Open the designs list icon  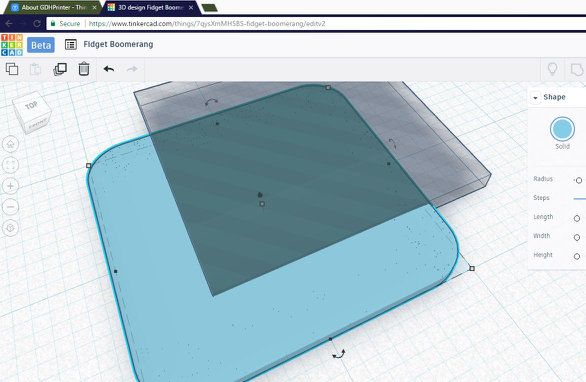pyautogui.click(x=71, y=44)
